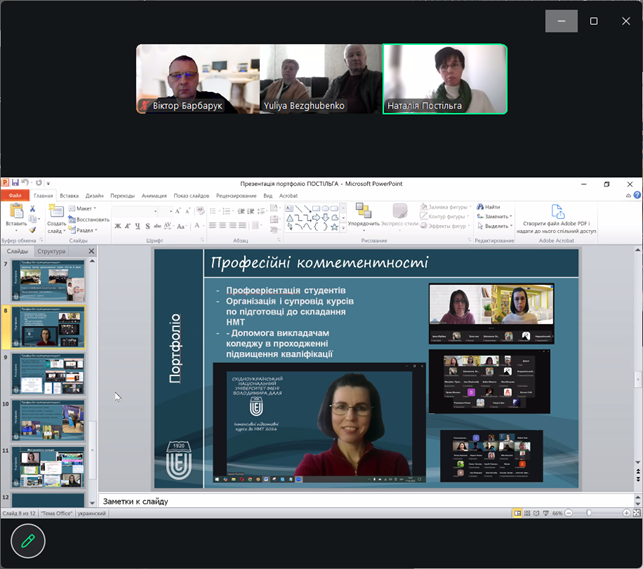Open the font size combo box

(x=166, y=211)
